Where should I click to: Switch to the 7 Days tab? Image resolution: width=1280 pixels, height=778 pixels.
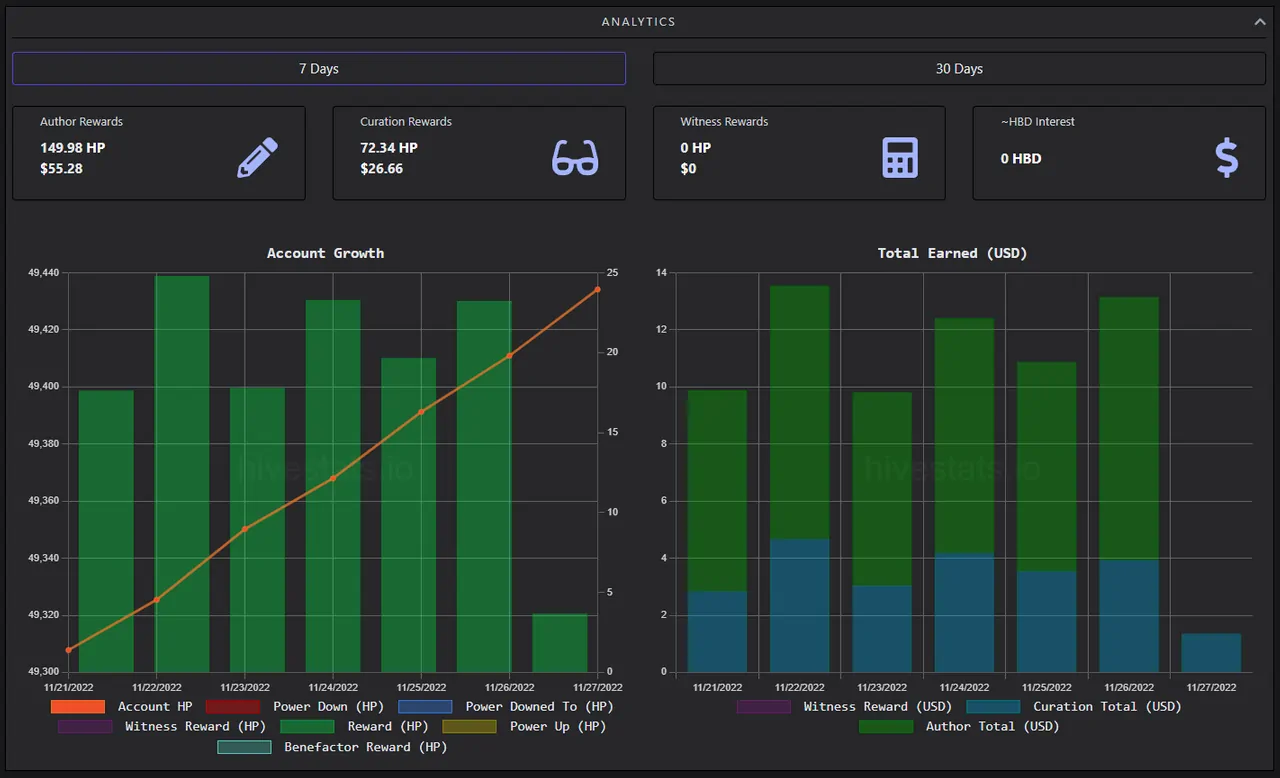(x=319, y=68)
